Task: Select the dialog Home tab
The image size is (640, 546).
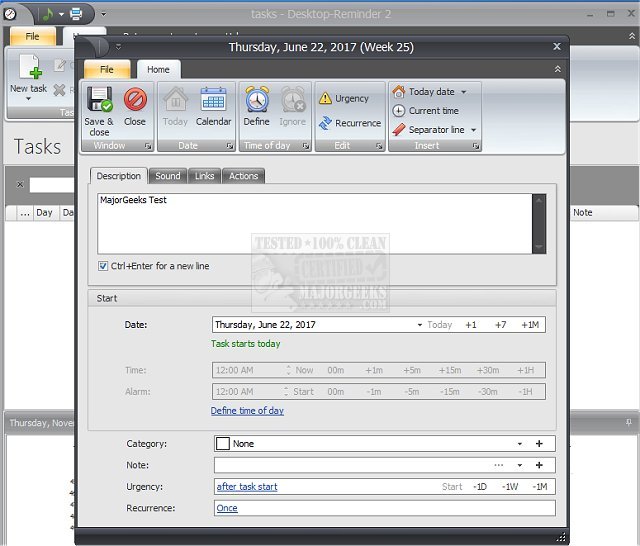Action: tap(158, 69)
